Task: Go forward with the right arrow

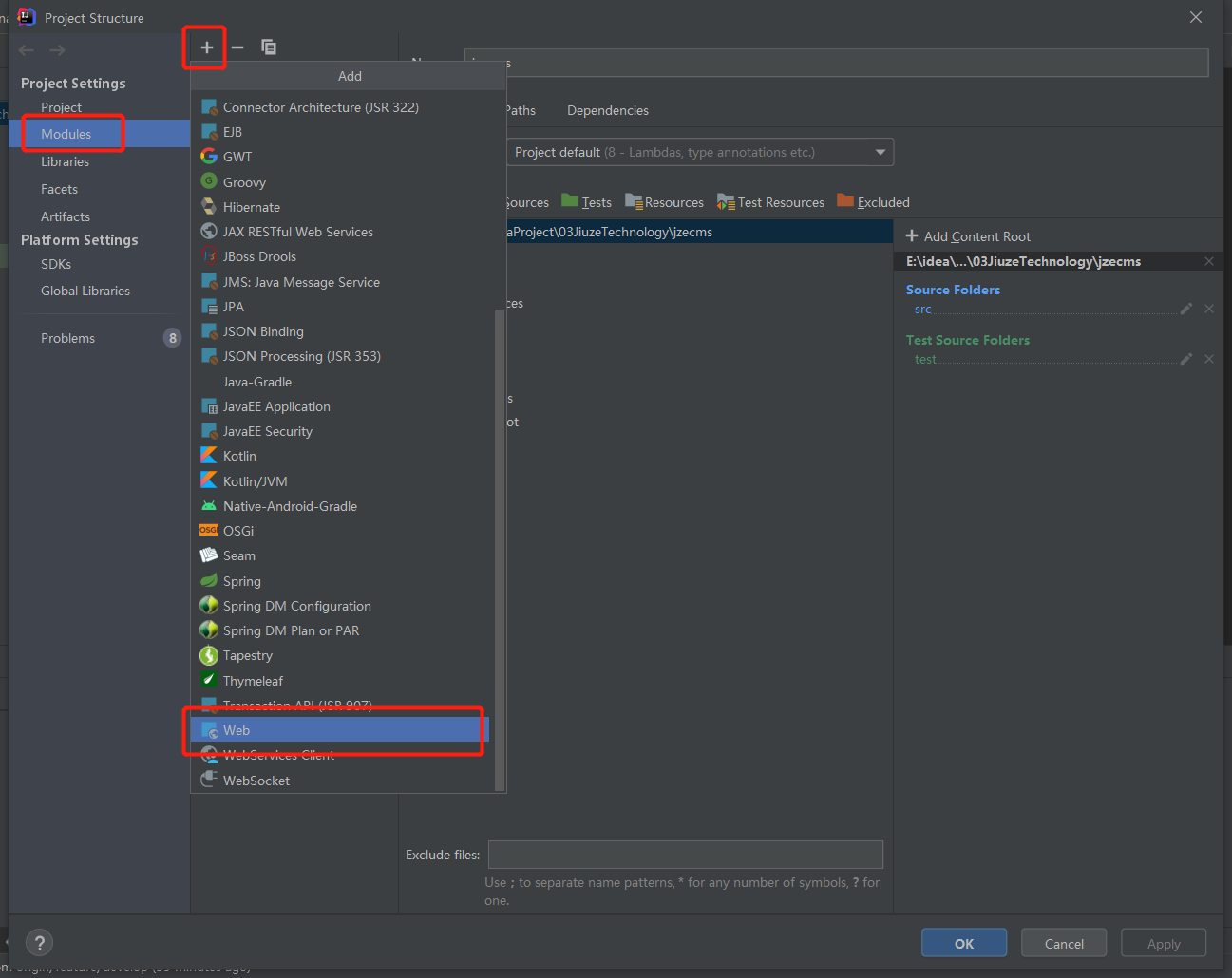Action: click(x=58, y=50)
